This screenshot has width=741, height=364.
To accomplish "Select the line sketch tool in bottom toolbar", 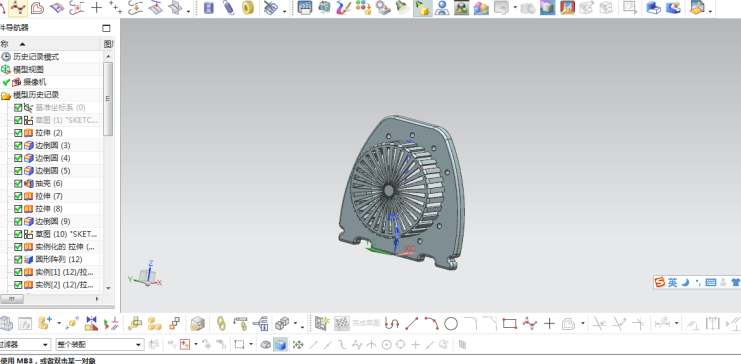I will (412, 324).
